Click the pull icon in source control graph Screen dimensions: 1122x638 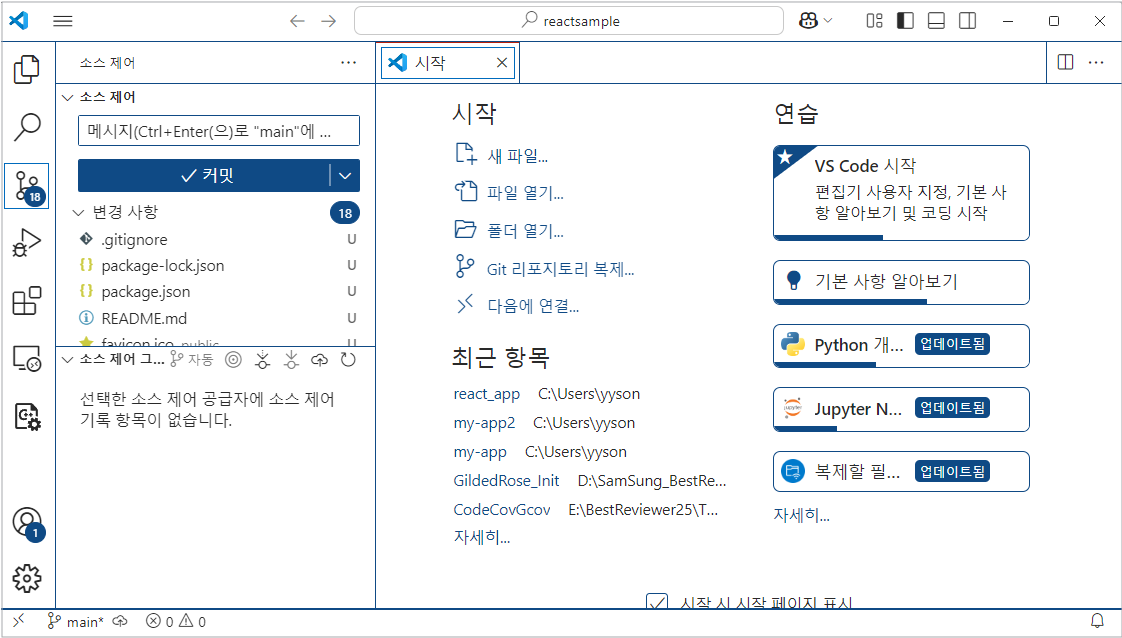pyautogui.click(x=291, y=360)
